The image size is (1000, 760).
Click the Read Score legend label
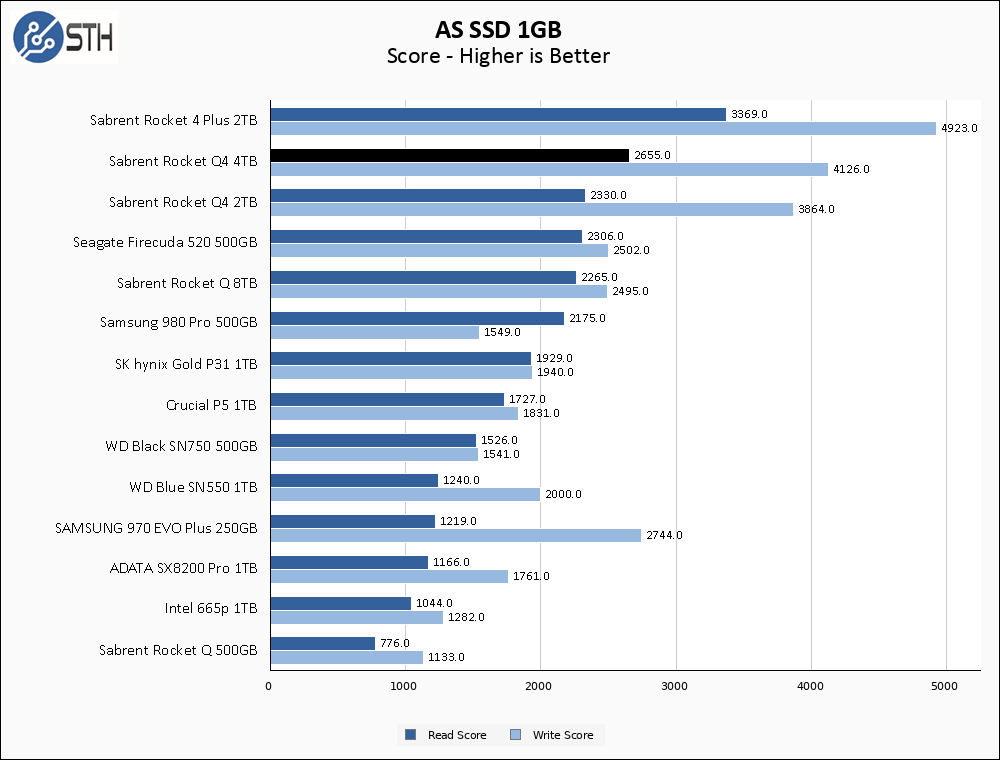[x=457, y=735]
